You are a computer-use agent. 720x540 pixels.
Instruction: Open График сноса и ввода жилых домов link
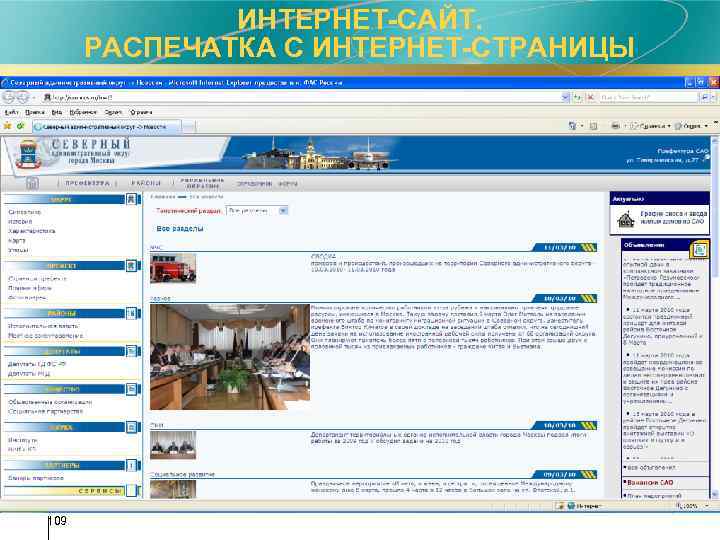pyautogui.click(x=673, y=217)
